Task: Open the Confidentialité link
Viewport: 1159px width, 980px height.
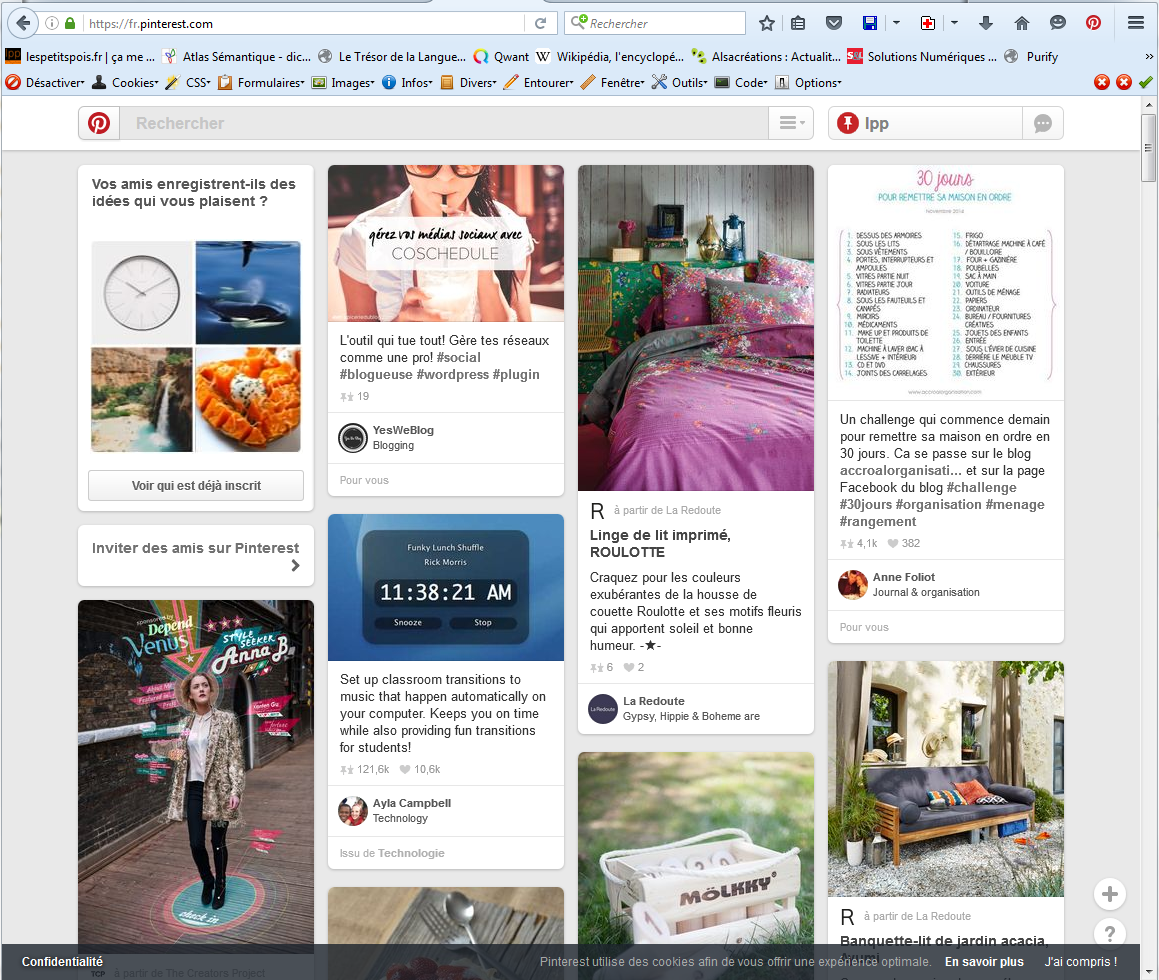Action: (62, 962)
